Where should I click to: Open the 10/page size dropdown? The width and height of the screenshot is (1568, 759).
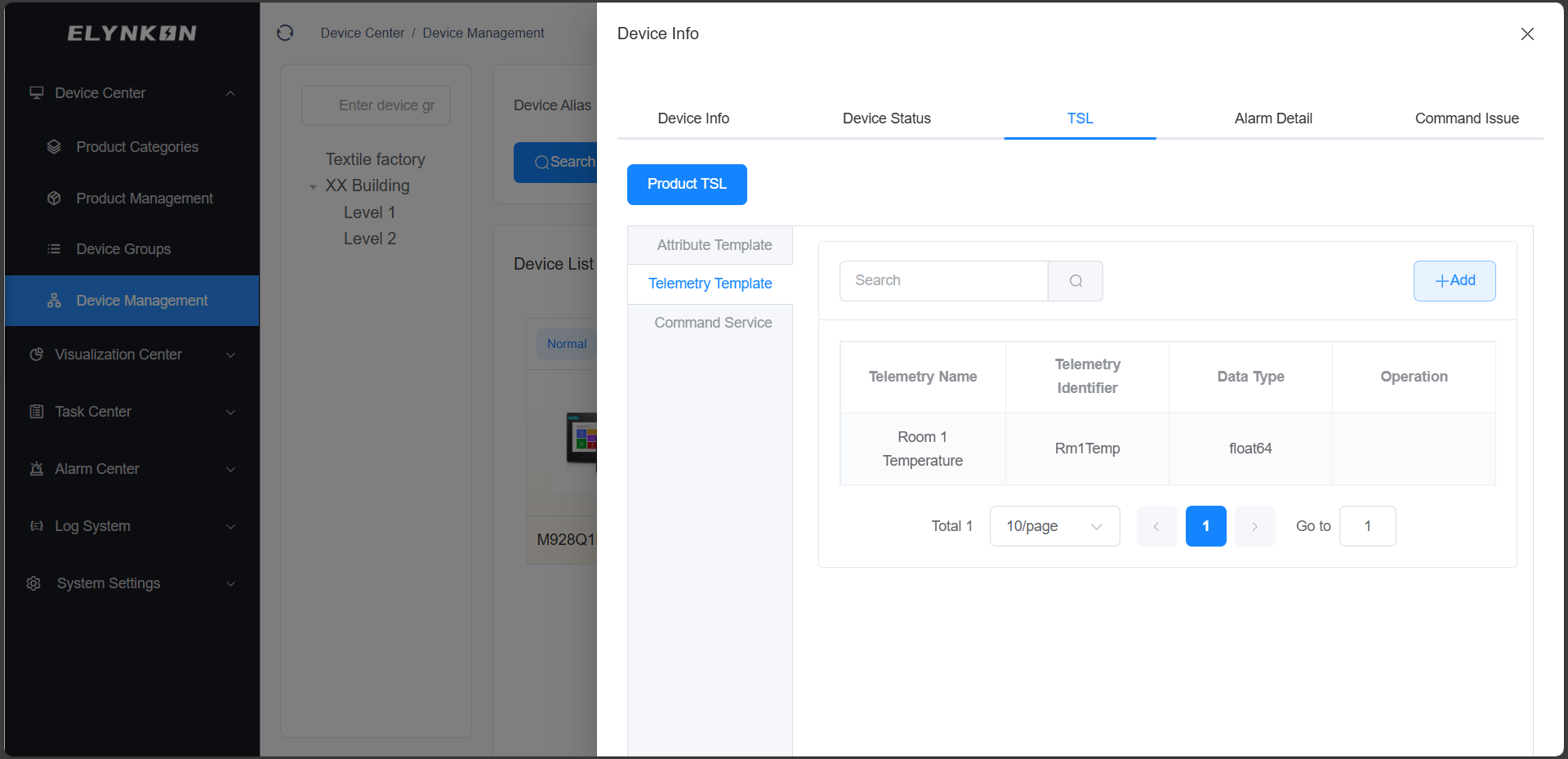(1054, 526)
